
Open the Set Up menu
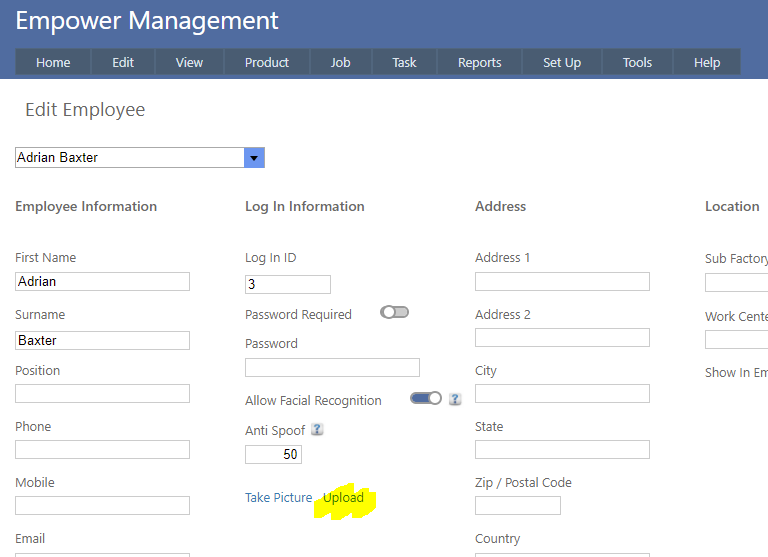pyautogui.click(x=561, y=62)
